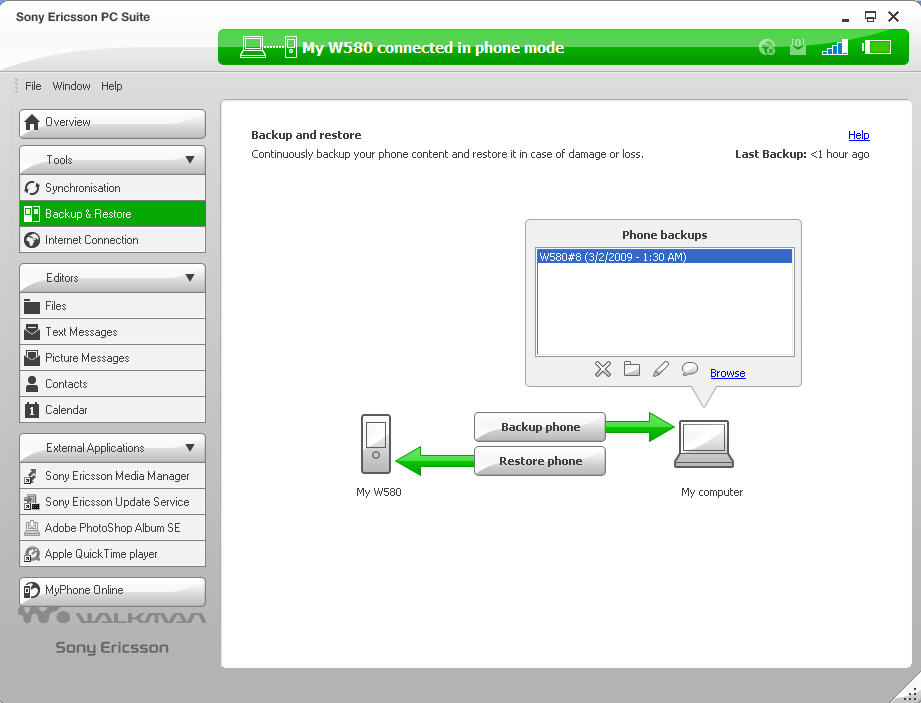Collapse the Editors section arrow
921x703 pixels.
(x=190, y=278)
